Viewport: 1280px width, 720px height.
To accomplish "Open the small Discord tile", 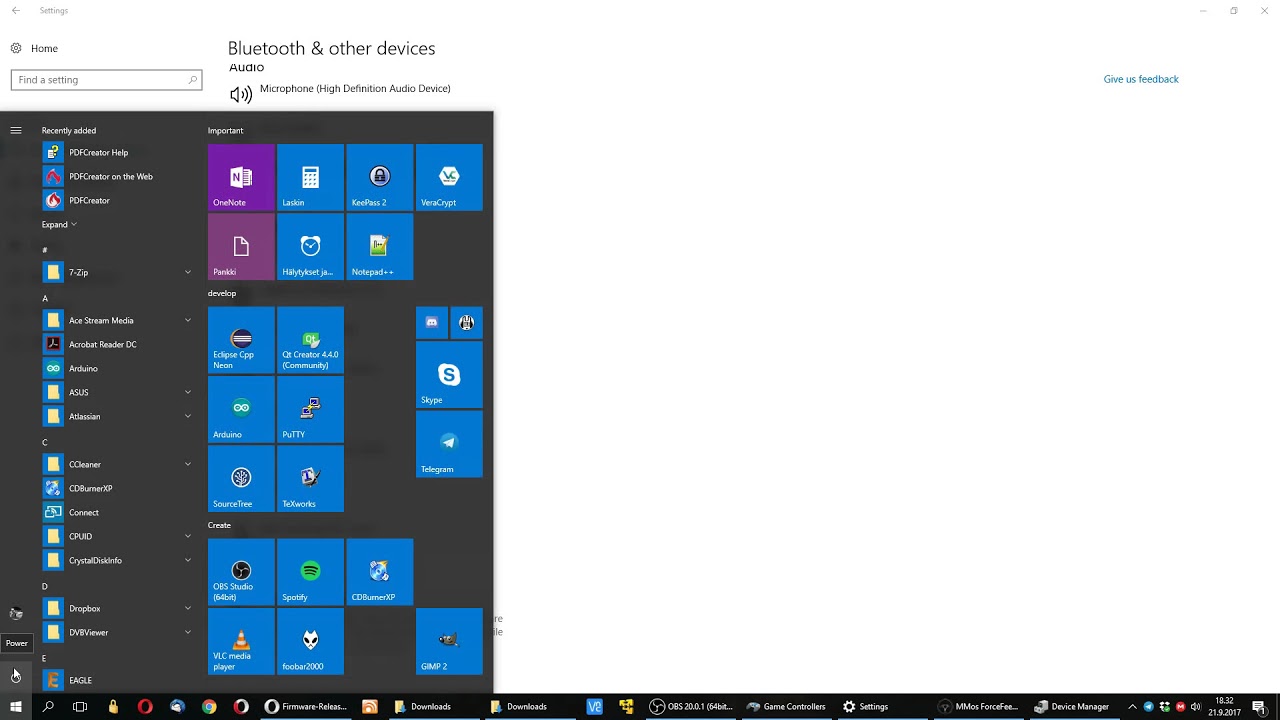I will point(432,323).
